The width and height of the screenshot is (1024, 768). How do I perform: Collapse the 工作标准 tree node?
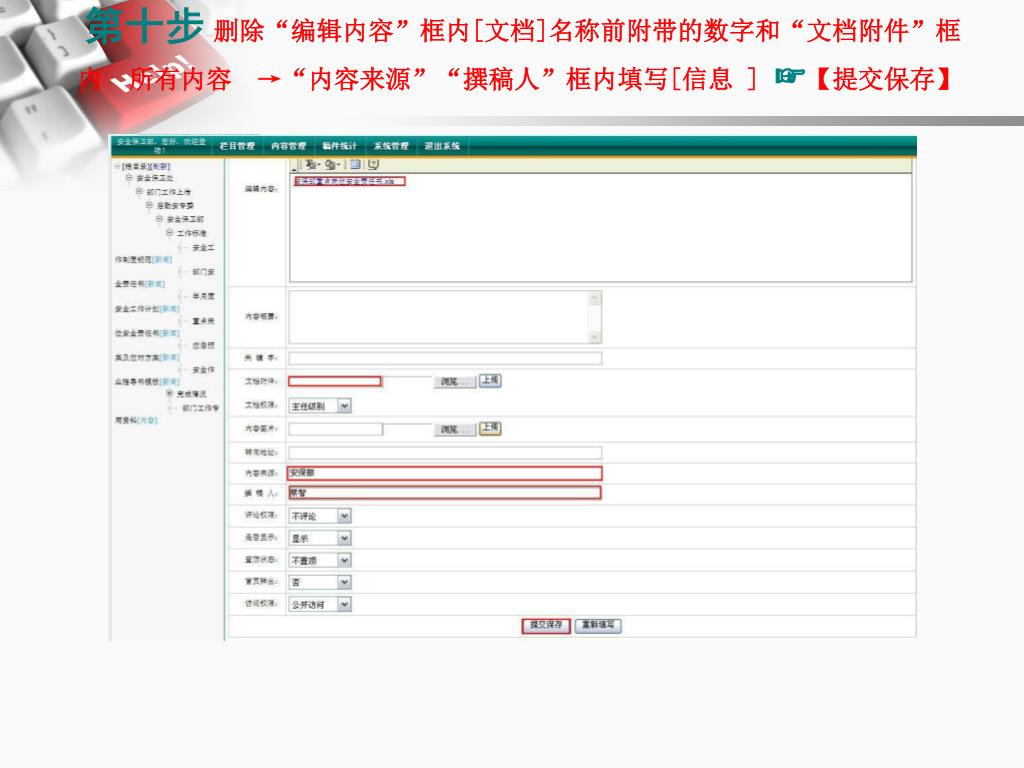(x=169, y=232)
